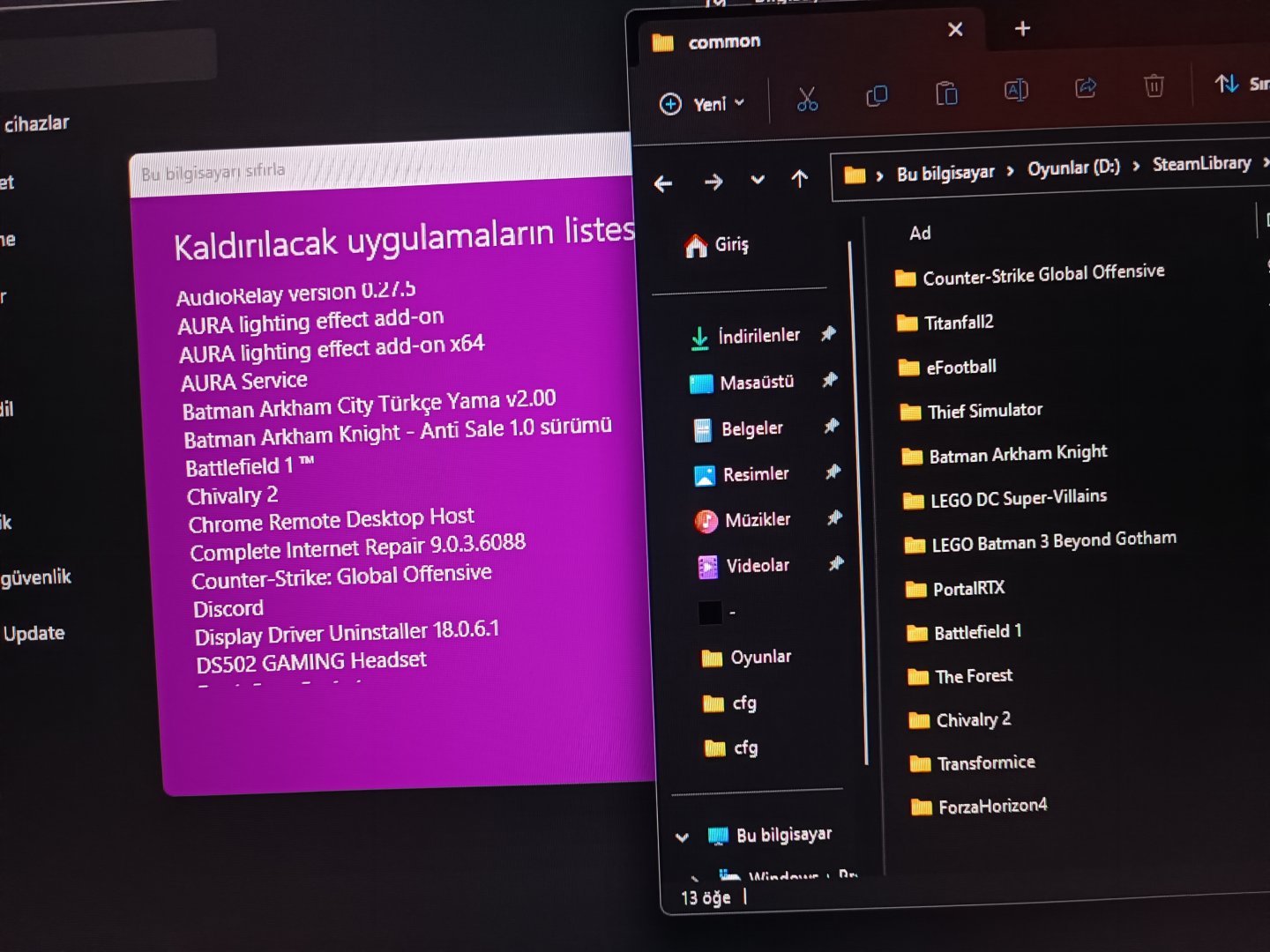Click 'AURA Service' in the removal list
This screenshot has width=1270, height=952.
point(244,382)
